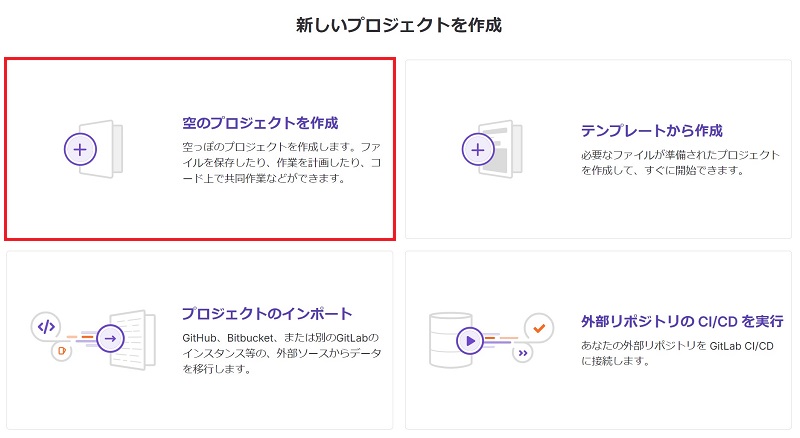This screenshot has width=800, height=438.
Task: Open プロジェクトのインポート link
Action: tap(267, 313)
